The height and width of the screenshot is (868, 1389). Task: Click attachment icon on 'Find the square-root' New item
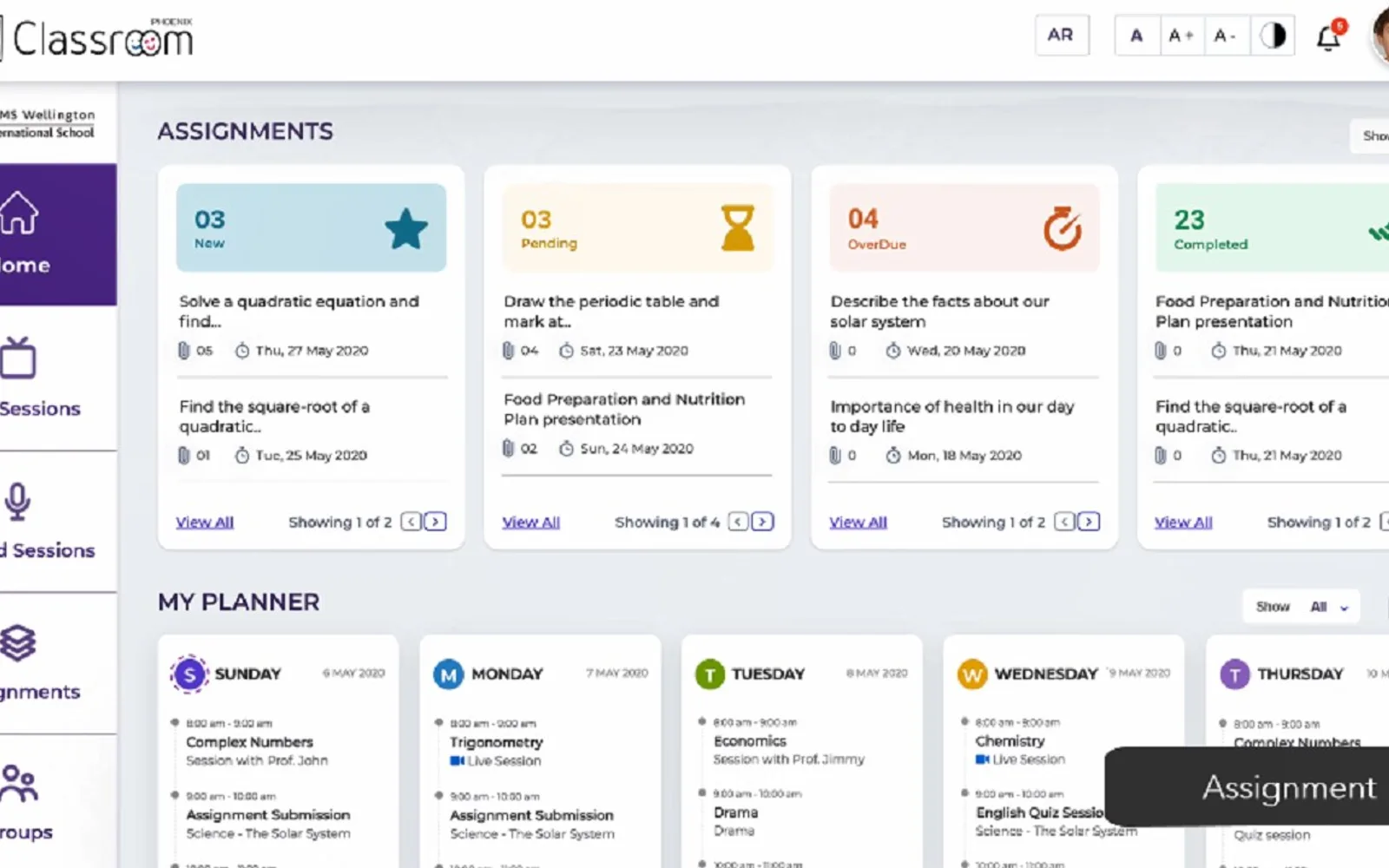point(183,455)
